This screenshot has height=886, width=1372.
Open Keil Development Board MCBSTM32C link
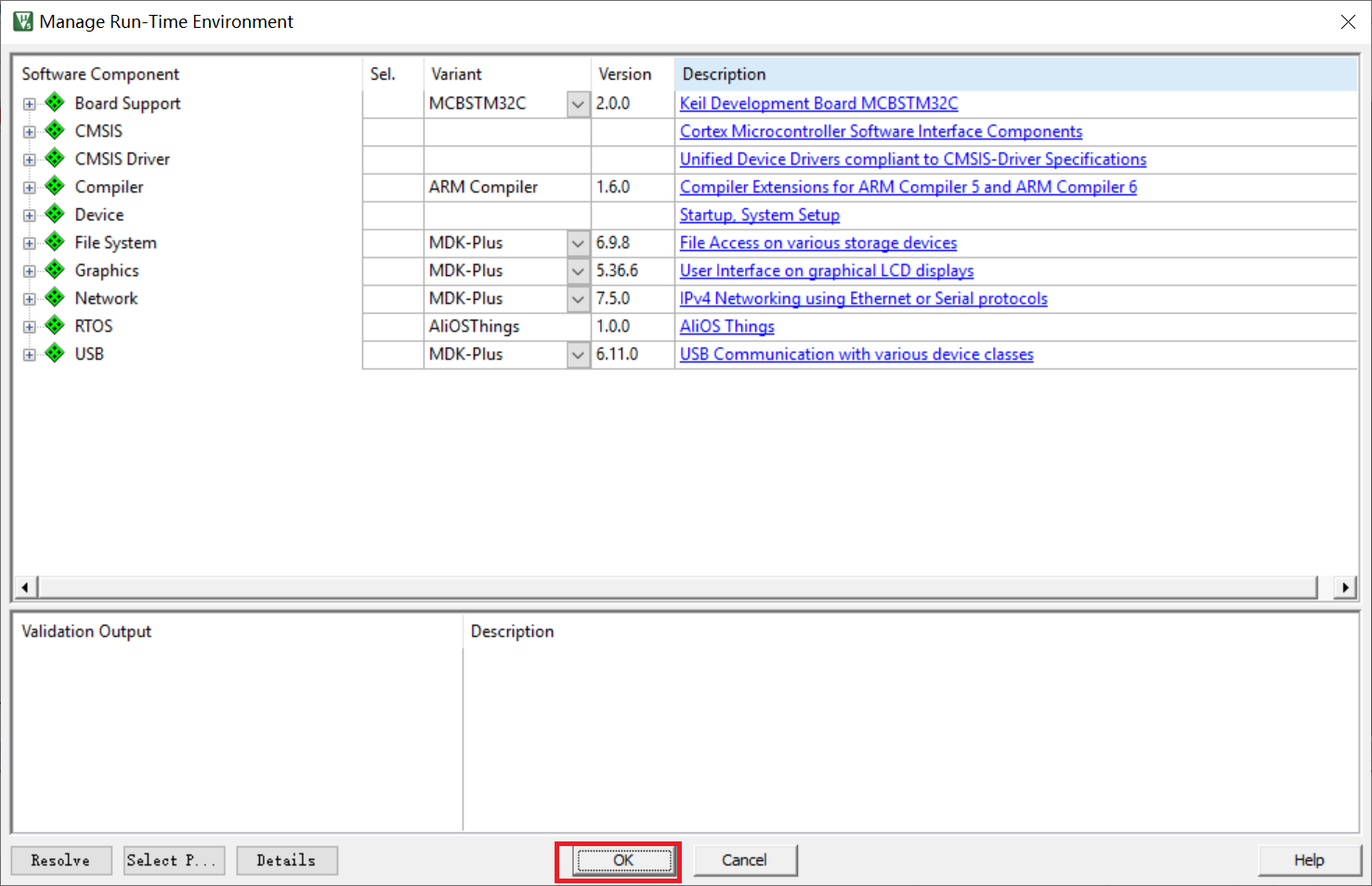pyautogui.click(x=818, y=103)
